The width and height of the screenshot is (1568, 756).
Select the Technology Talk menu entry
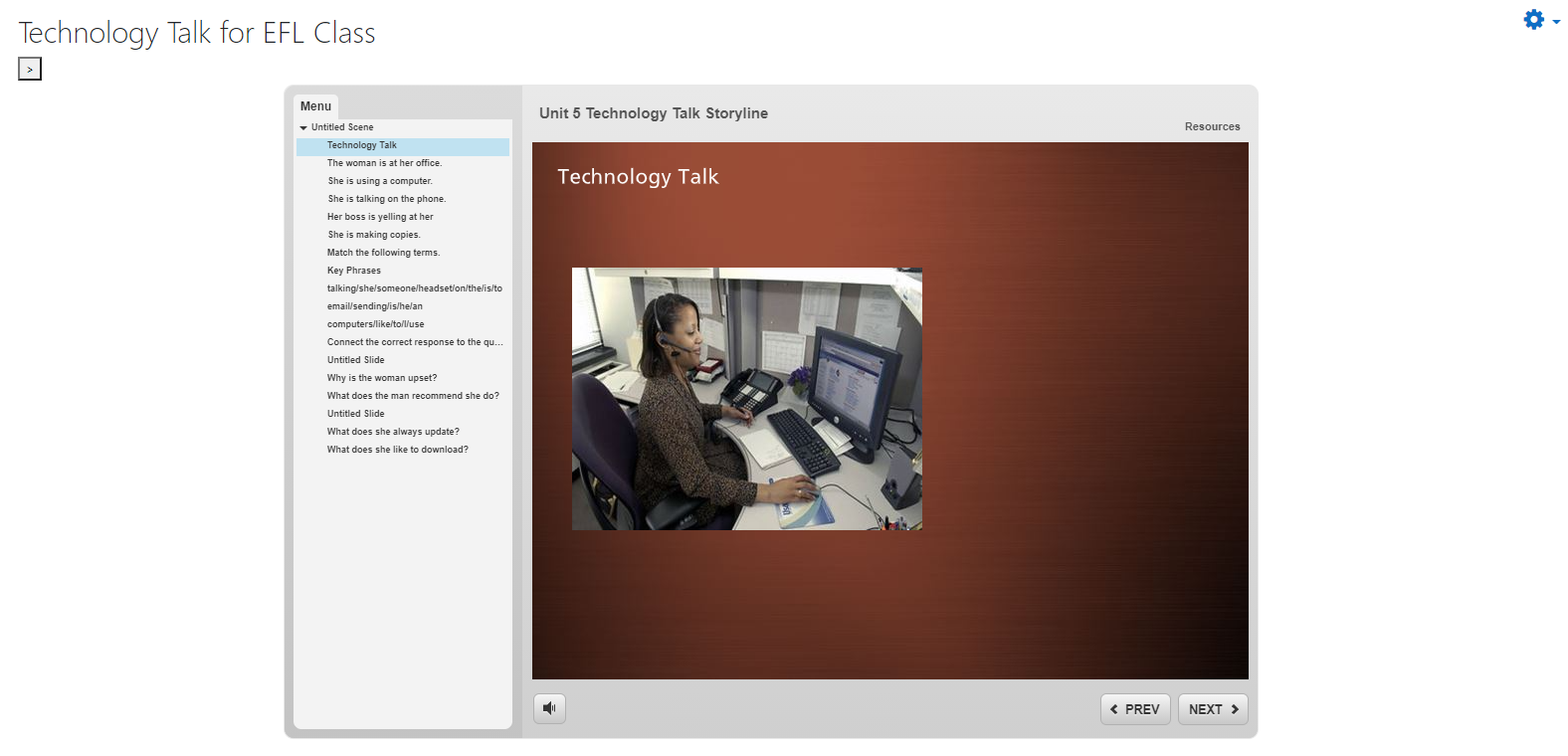403,146
